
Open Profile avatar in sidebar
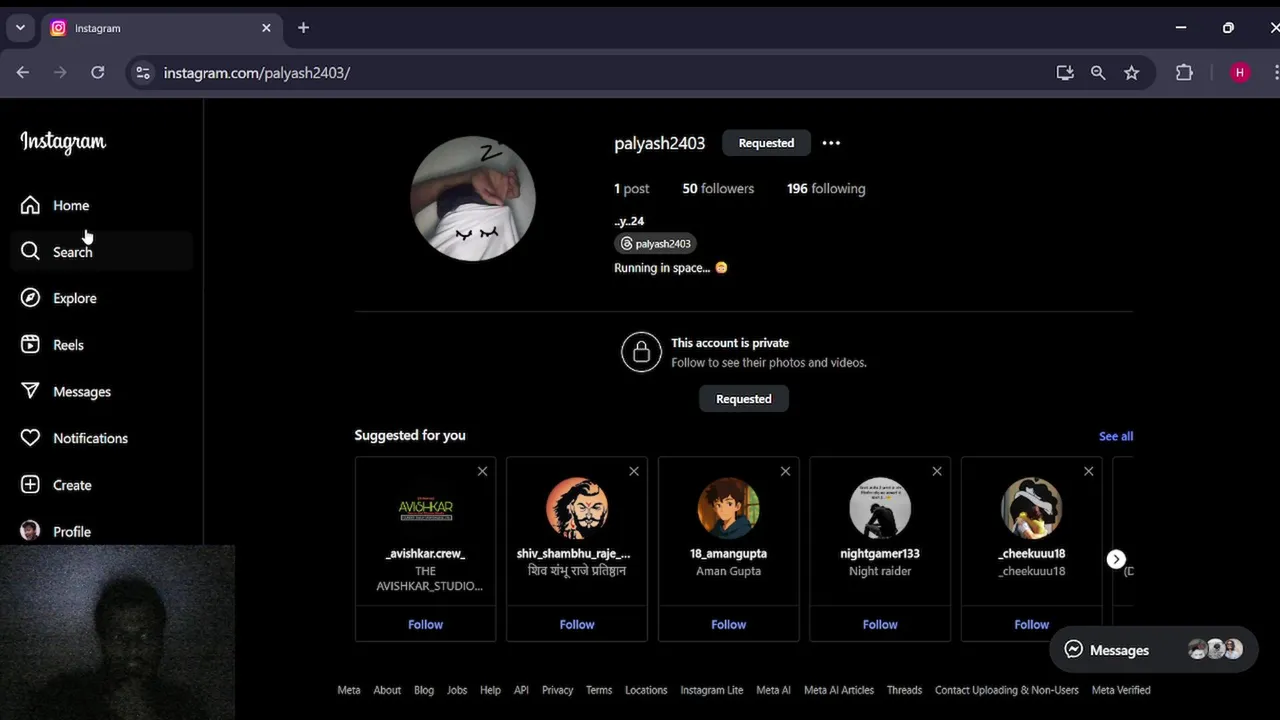(x=30, y=531)
